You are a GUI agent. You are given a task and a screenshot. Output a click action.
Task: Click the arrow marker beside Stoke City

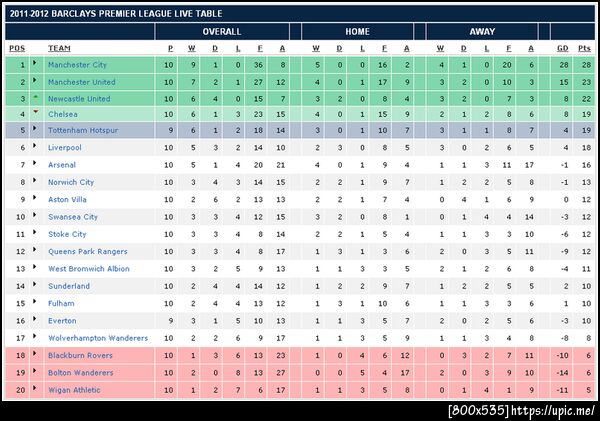pos(37,234)
